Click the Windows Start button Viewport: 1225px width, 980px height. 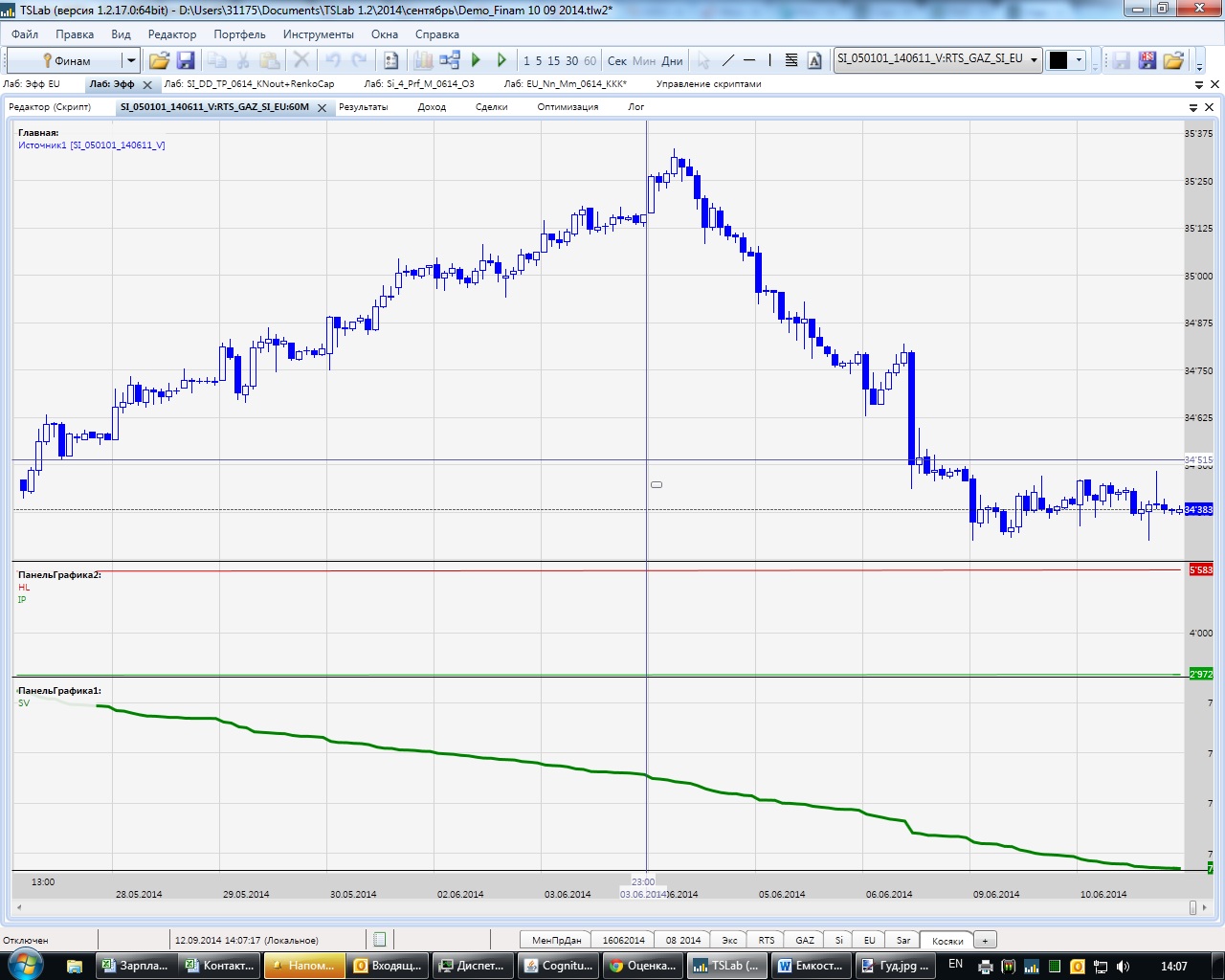point(24,965)
